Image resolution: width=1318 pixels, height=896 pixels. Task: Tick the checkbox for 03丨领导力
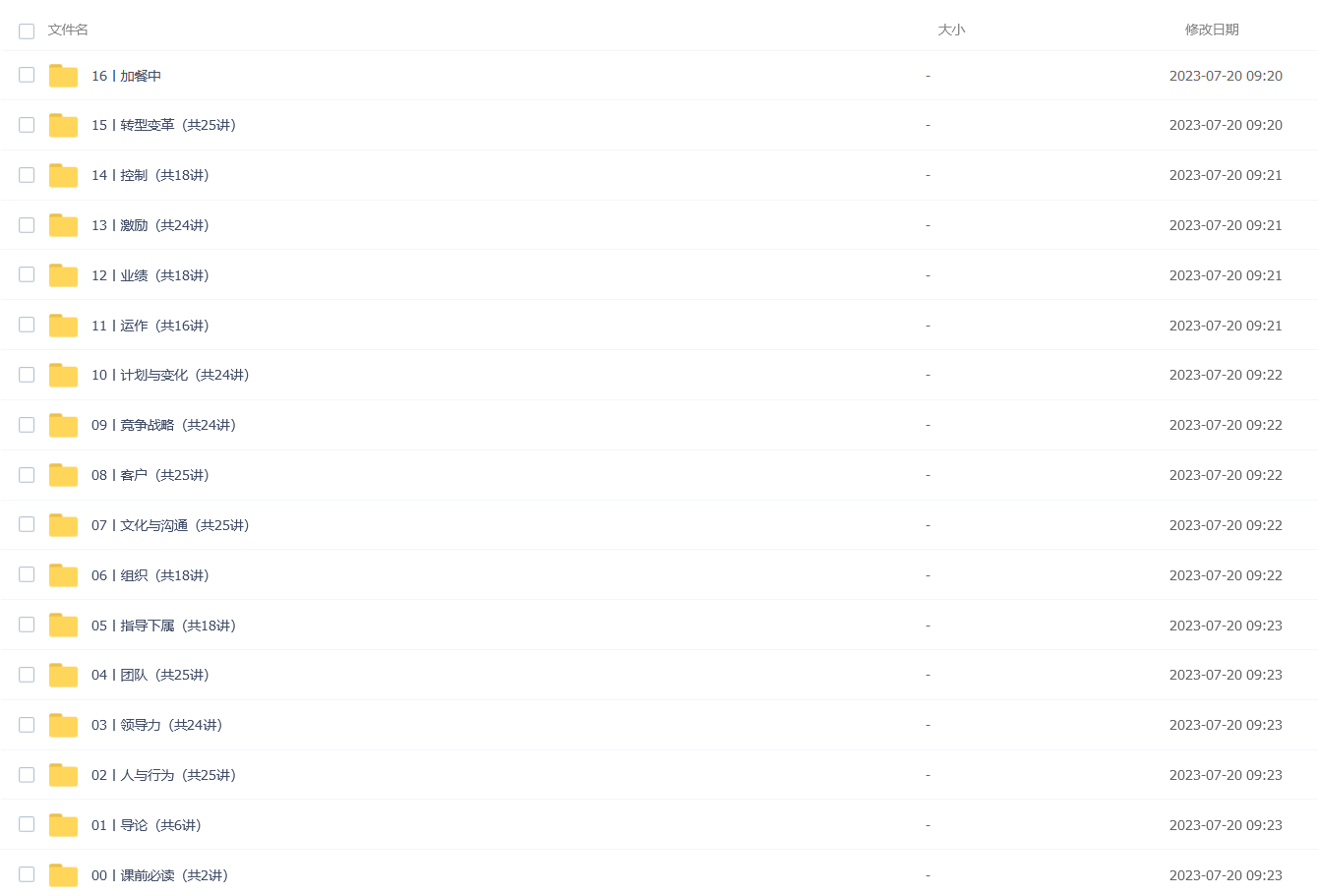27,725
